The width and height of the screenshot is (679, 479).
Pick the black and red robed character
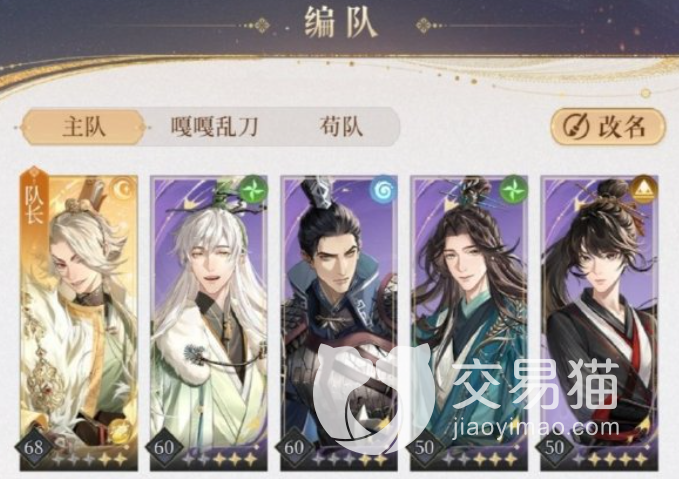coord(599,323)
